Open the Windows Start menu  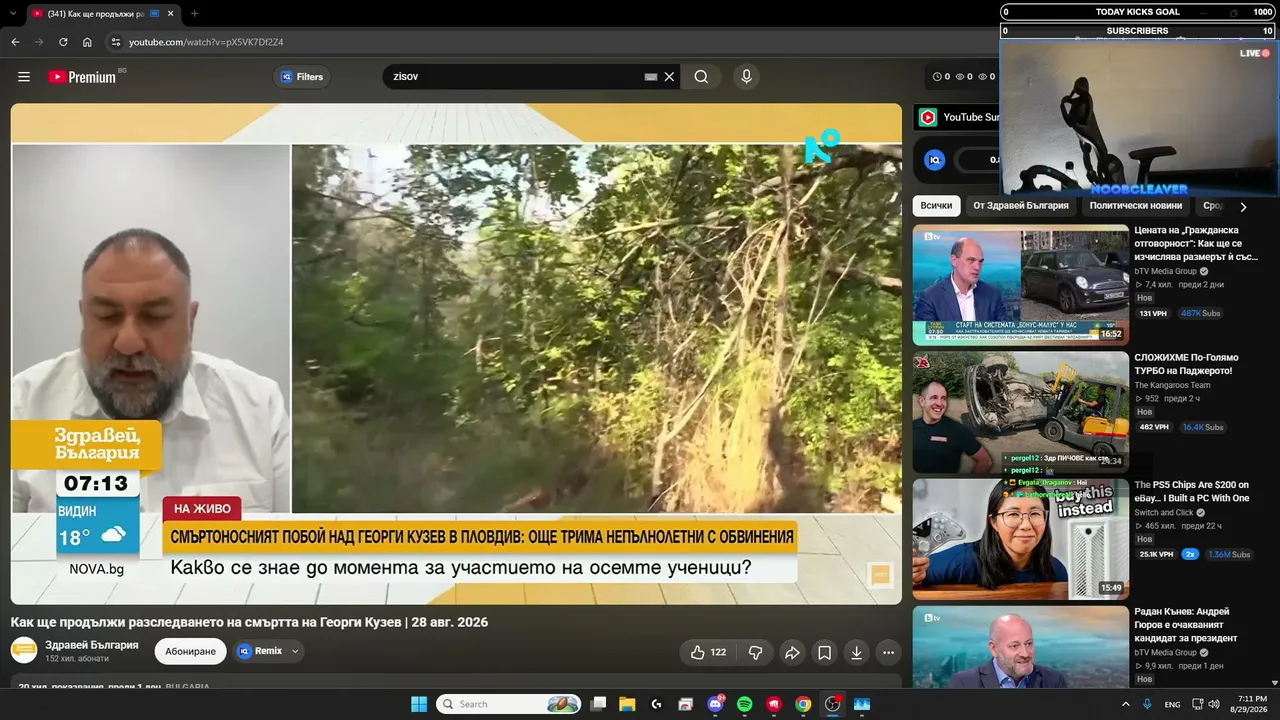click(419, 704)
